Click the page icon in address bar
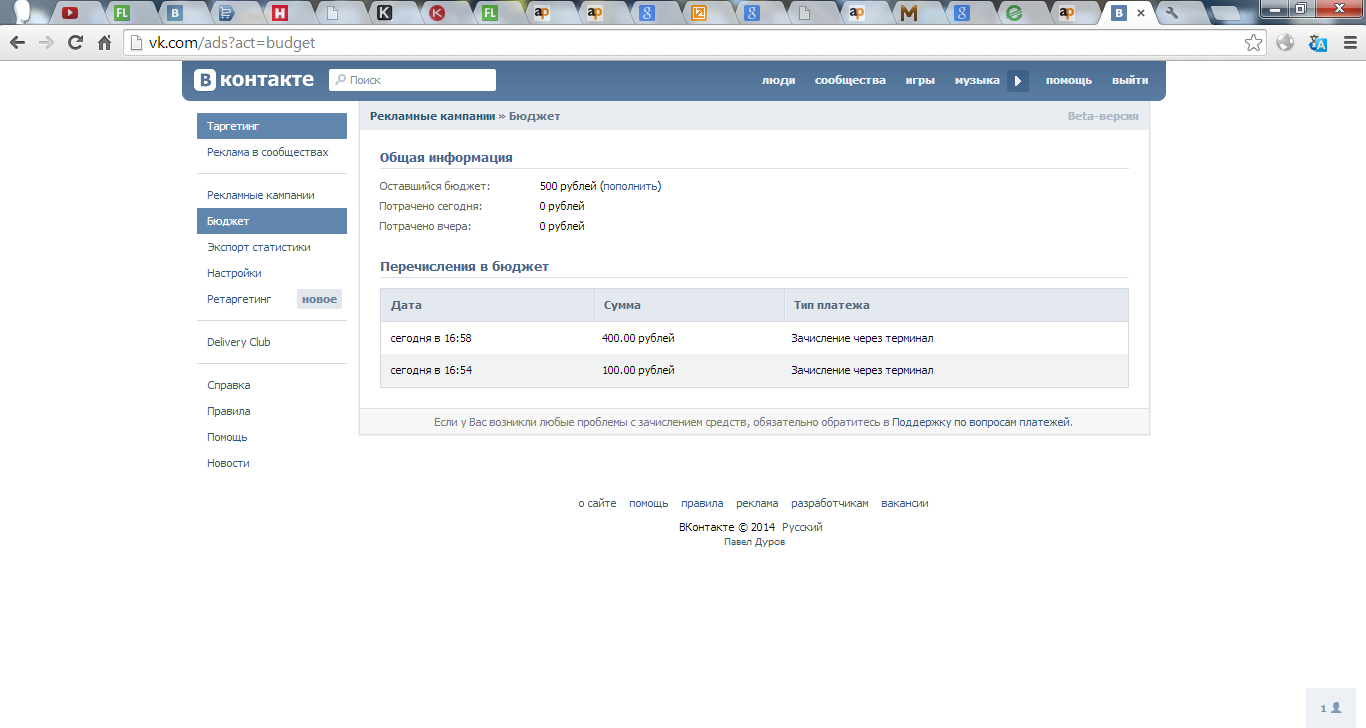1366x728 pixels. [136, 43]
